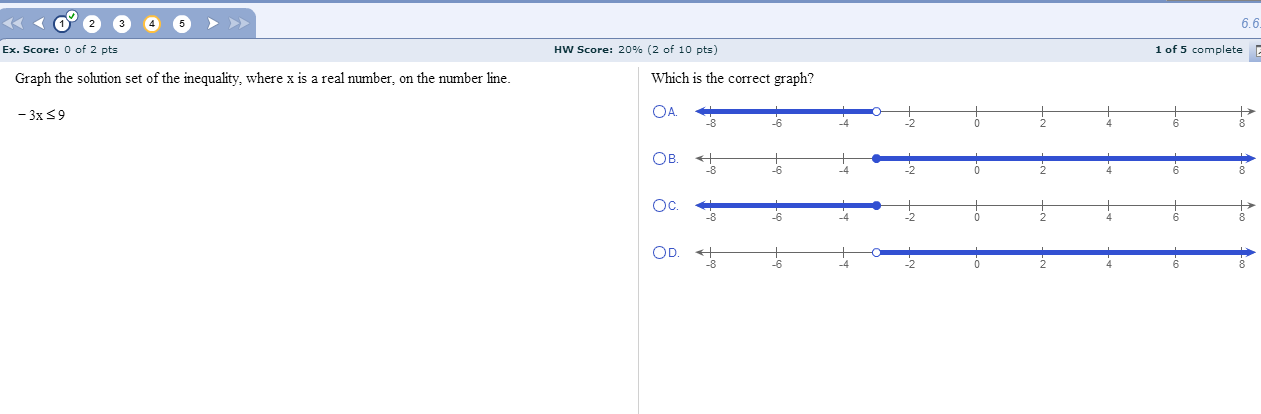Screen dimensions: 1261x414
Task: Go to the first question using double-left arrows
Action: click(x=14, y=22)
